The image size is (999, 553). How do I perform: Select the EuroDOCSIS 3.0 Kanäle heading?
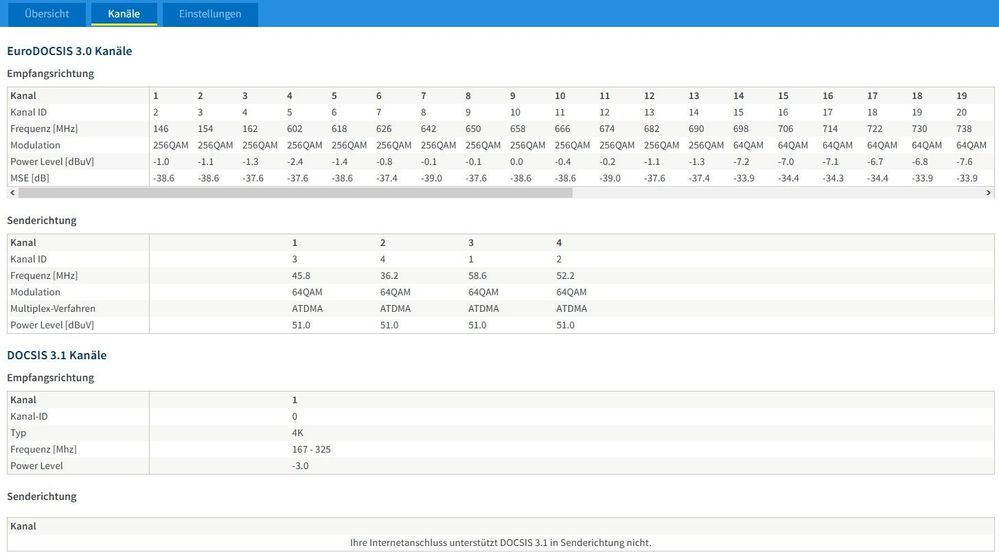coord(69,51)
